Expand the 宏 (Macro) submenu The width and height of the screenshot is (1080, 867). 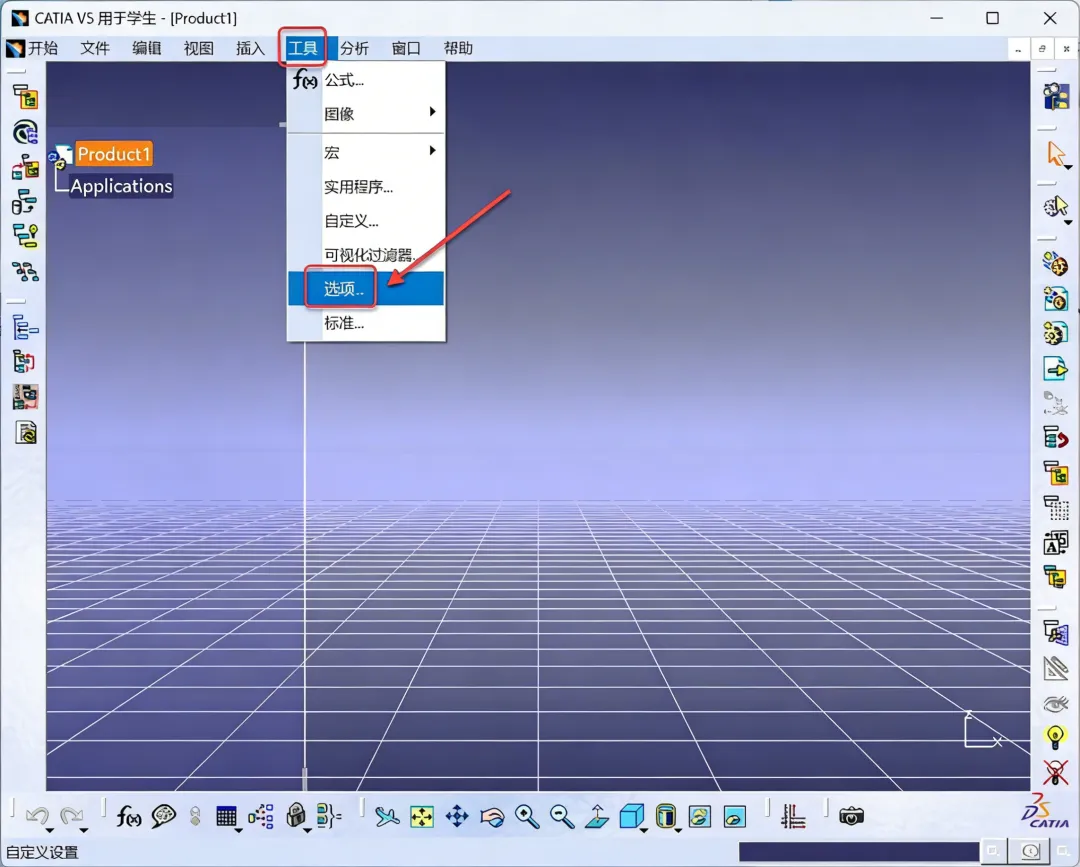(366, 152)
